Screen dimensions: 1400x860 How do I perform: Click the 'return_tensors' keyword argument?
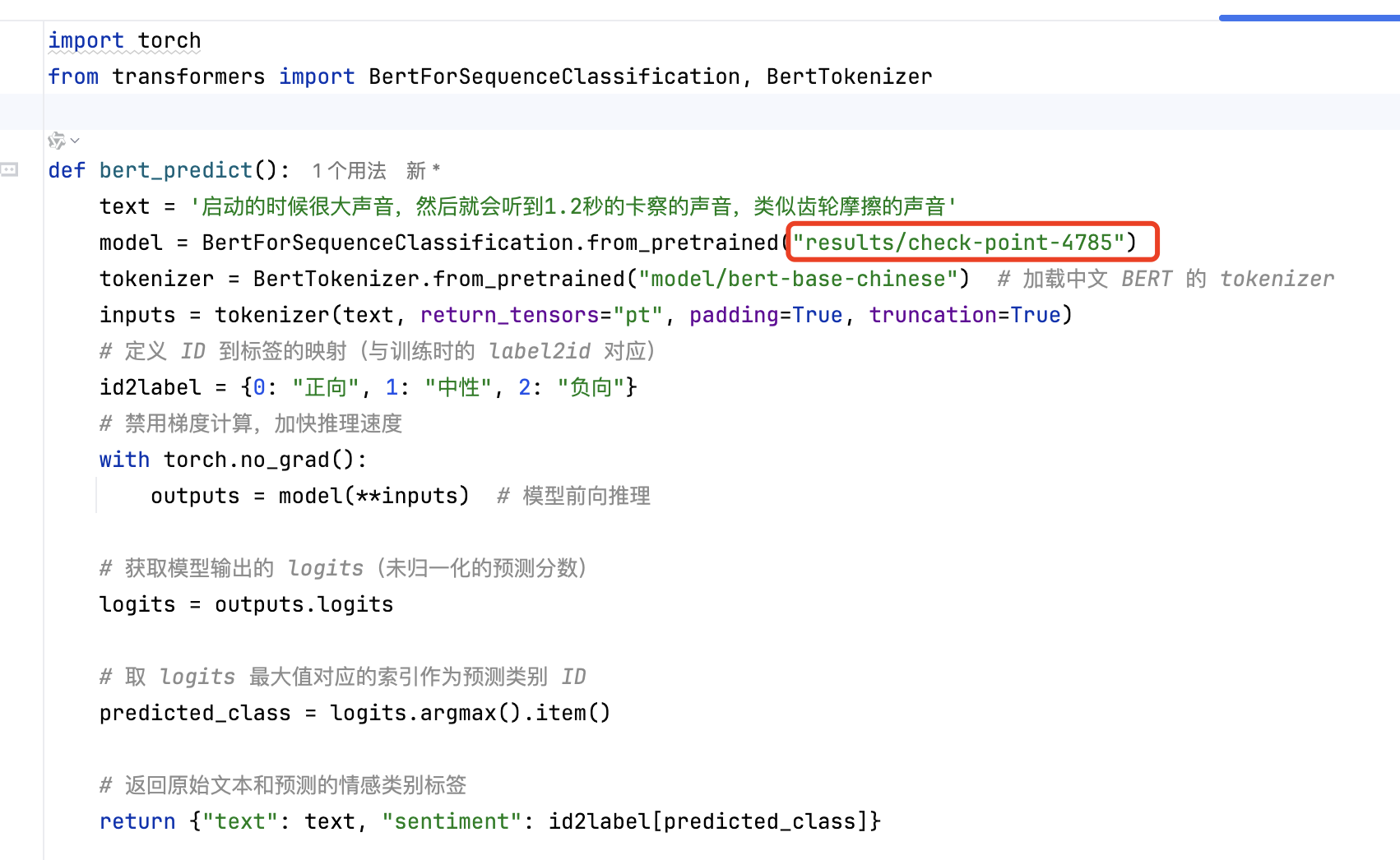click(x=510, y=315)
